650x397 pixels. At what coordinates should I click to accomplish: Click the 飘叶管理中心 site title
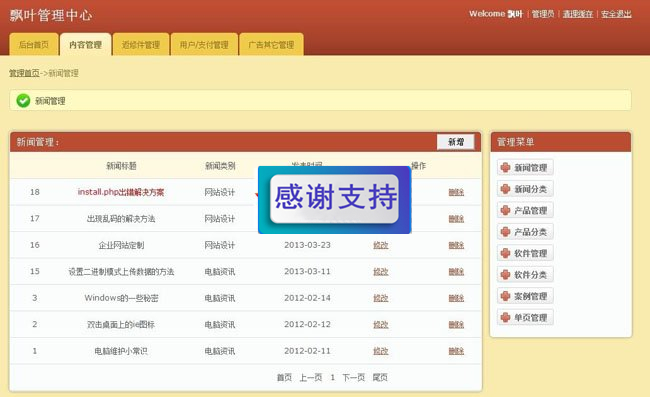coord(51,15)
